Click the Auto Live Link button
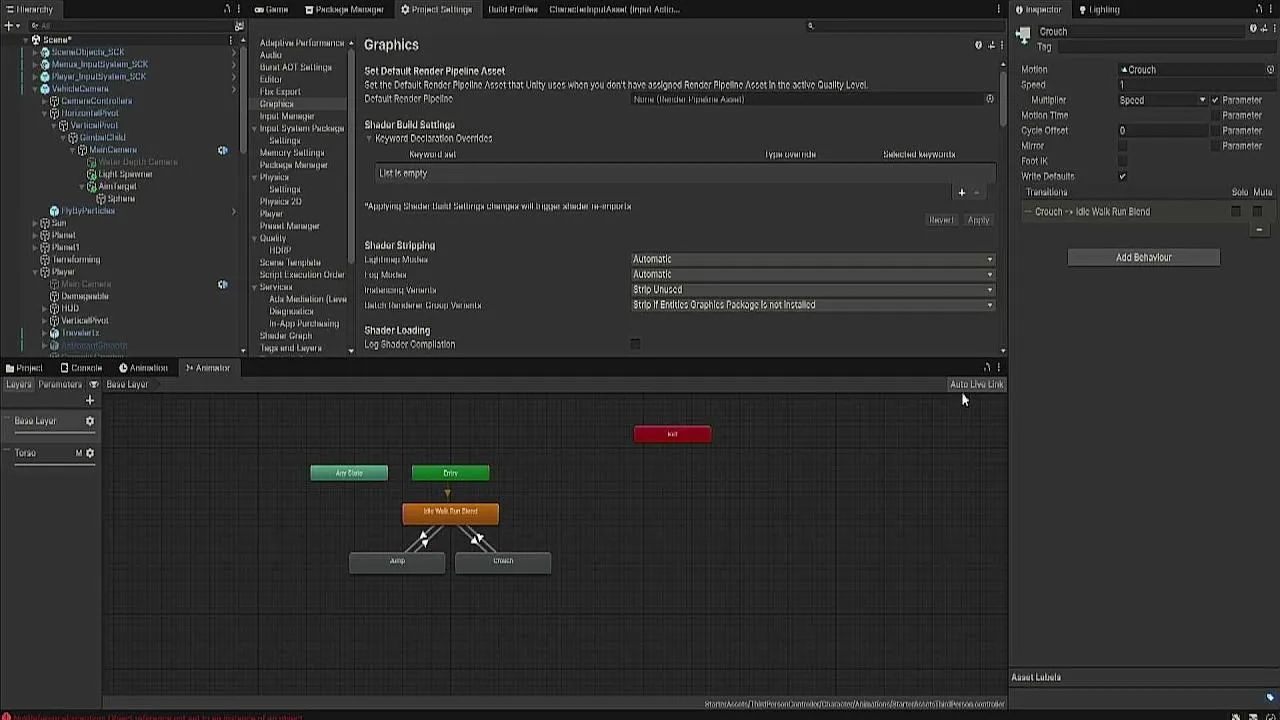The height and width of the screenshot is (720, 1280). 976,384
